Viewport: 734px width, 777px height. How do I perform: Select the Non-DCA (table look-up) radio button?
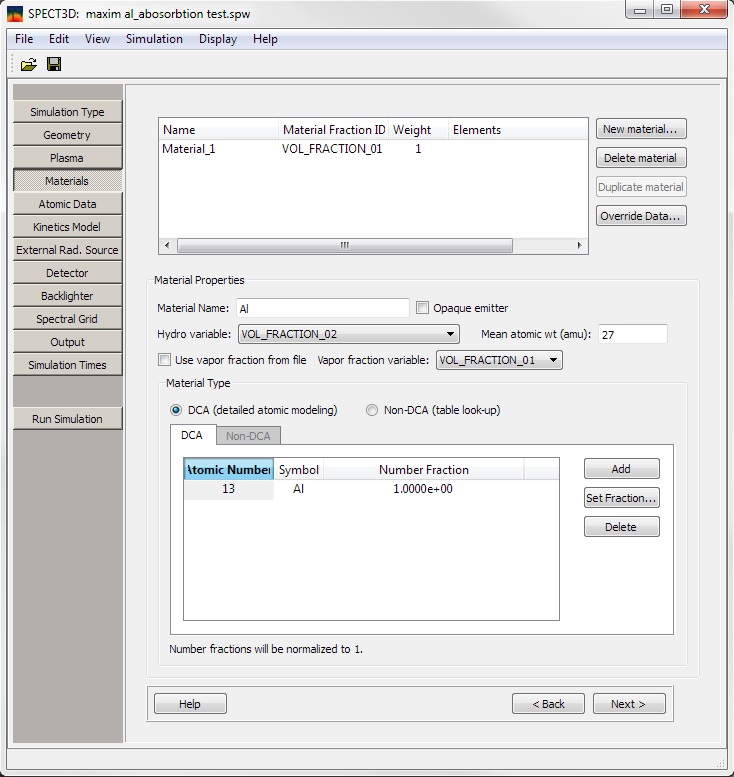pos(372,410)
